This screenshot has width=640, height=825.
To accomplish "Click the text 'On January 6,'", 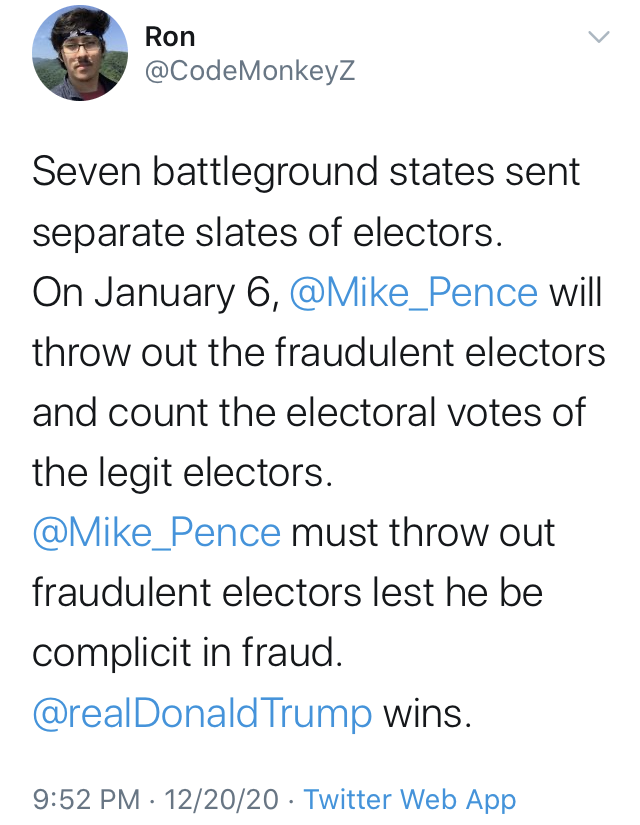I will point(156,293).
